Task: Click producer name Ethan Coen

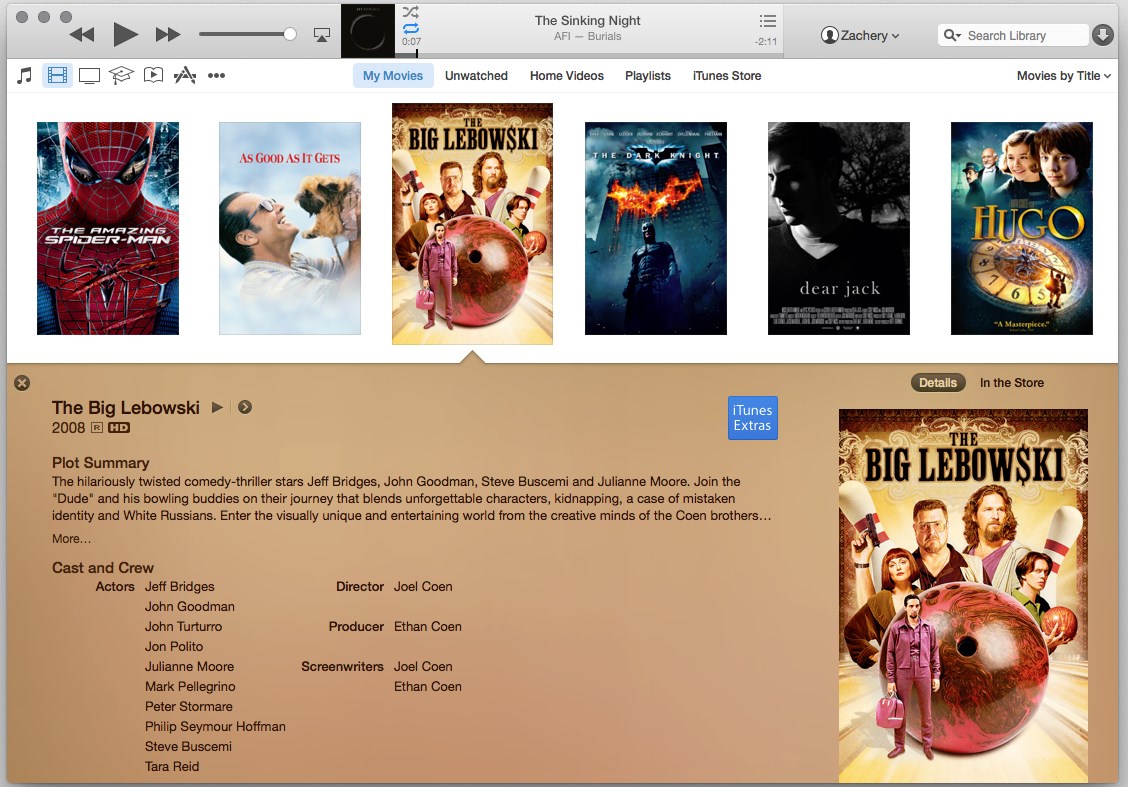Action: [x=427, y=627]
